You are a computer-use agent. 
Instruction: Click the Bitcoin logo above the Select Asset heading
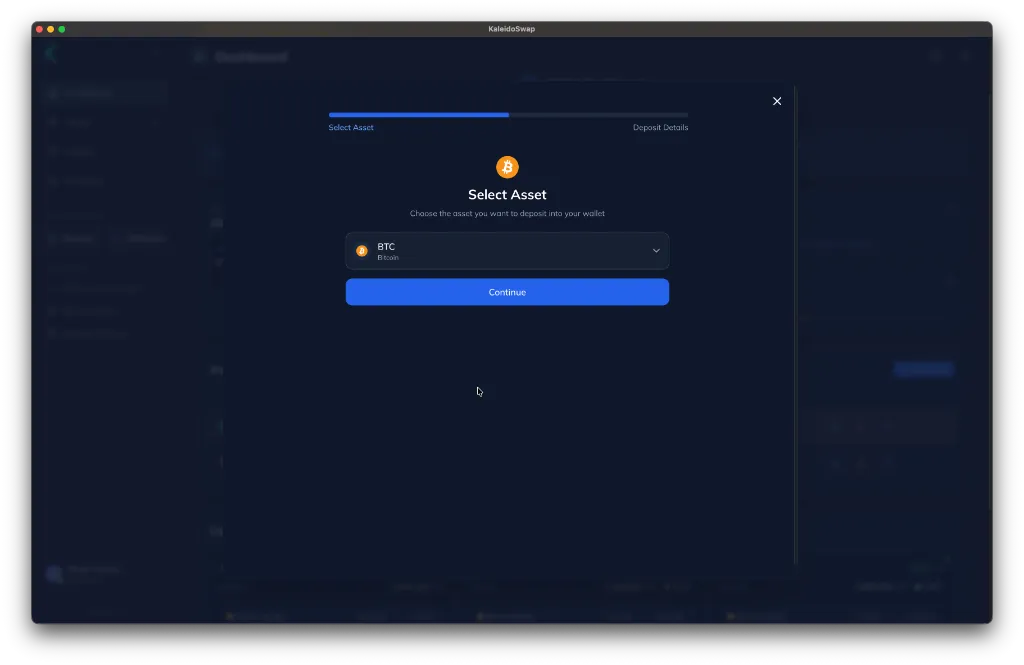tap(507, 167)
